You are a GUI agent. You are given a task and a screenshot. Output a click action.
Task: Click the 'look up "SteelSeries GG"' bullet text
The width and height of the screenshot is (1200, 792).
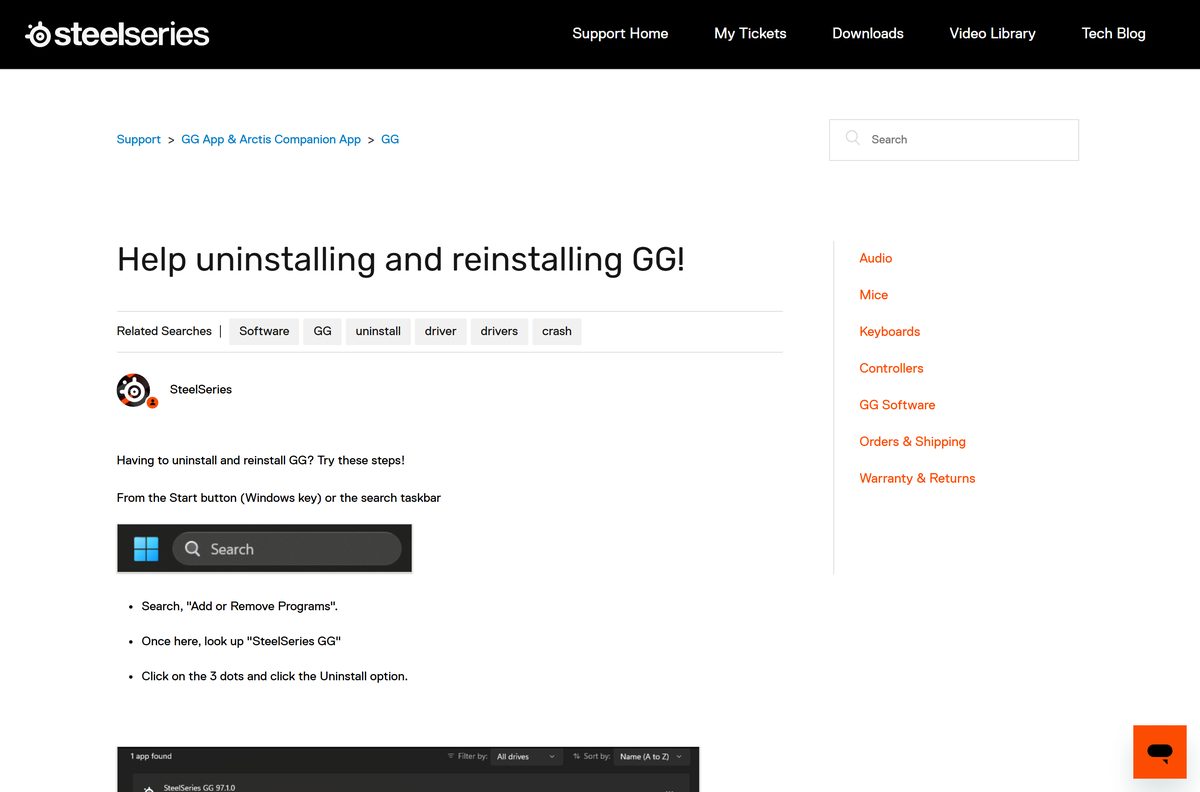(242, 641)
